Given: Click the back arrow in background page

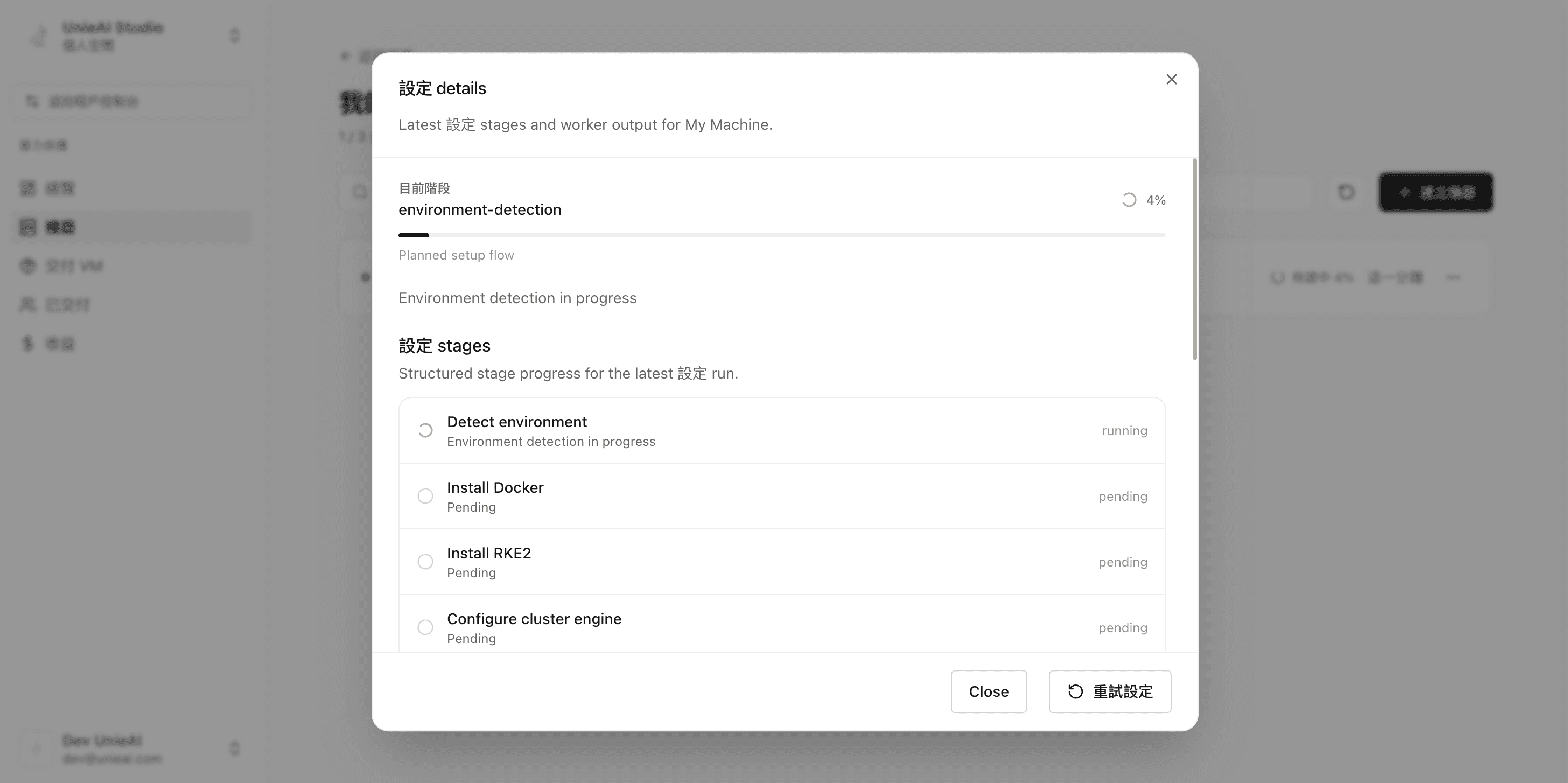Looking at the screenshot, I should click(345, 57).
